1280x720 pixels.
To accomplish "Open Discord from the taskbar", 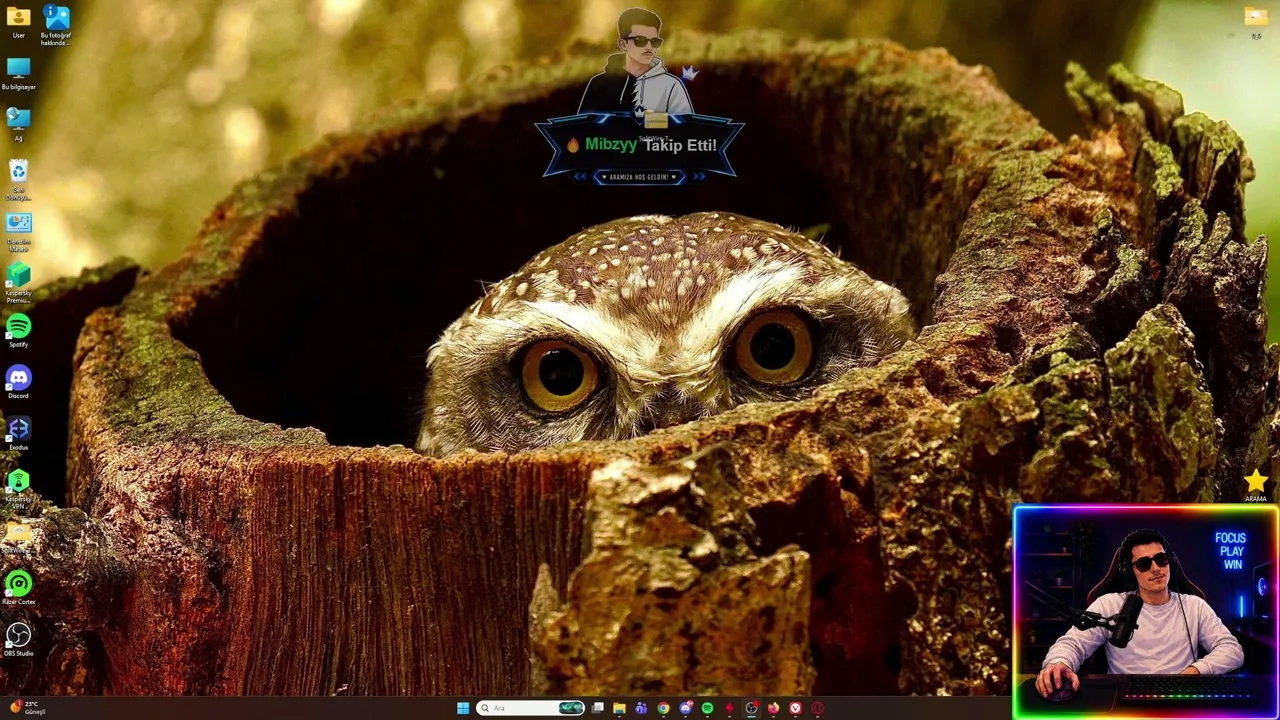I will click(x=685, y=708).
